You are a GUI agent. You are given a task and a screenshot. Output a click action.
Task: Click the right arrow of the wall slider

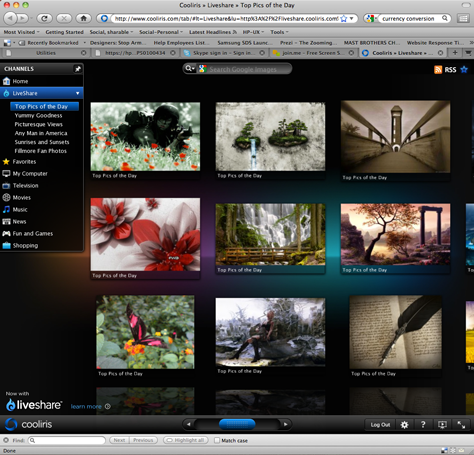[285, 424]
